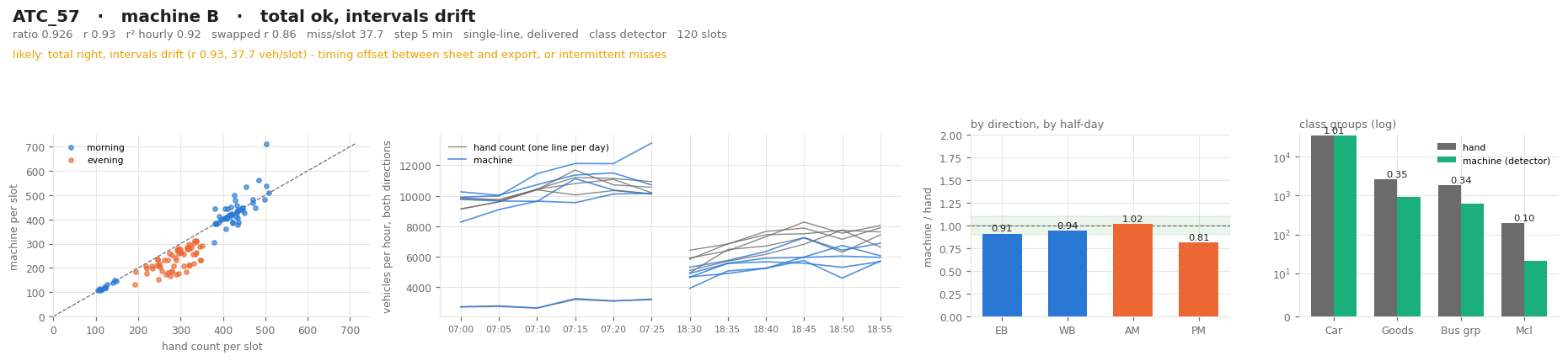The image size is (1568, 361).
Task: Click the Car category axis label
Action: [1333, 331]
